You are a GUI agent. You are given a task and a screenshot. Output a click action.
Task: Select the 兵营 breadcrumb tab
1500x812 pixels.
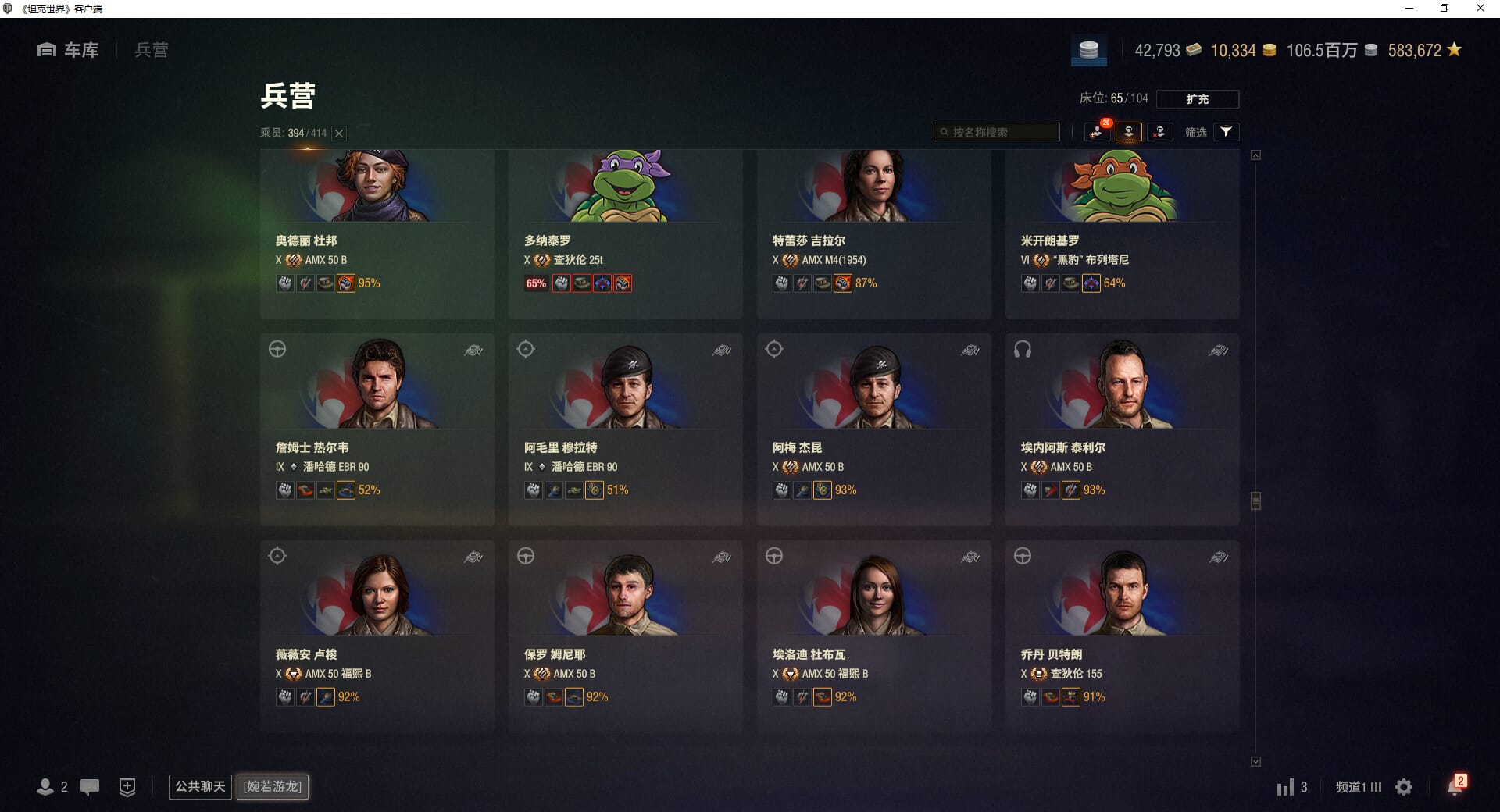coord(152,50)
